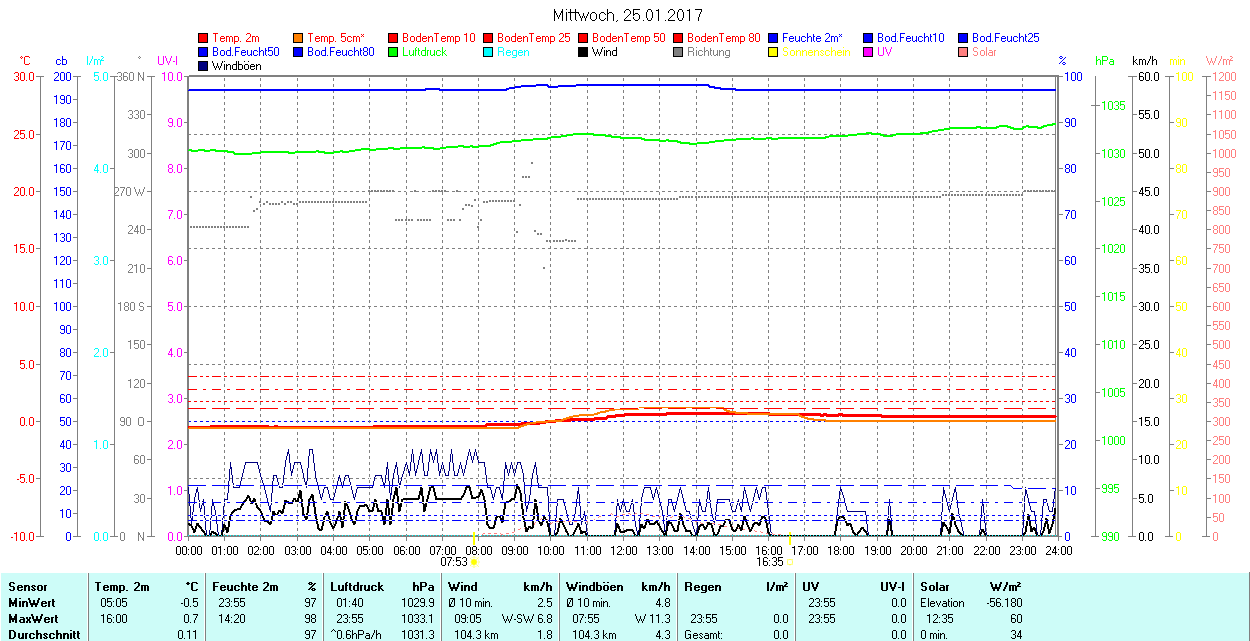This screenshot has width=1250, height=641.
Task: Click the cyan Regen legend swatch
Action: (x=489, y=52)
